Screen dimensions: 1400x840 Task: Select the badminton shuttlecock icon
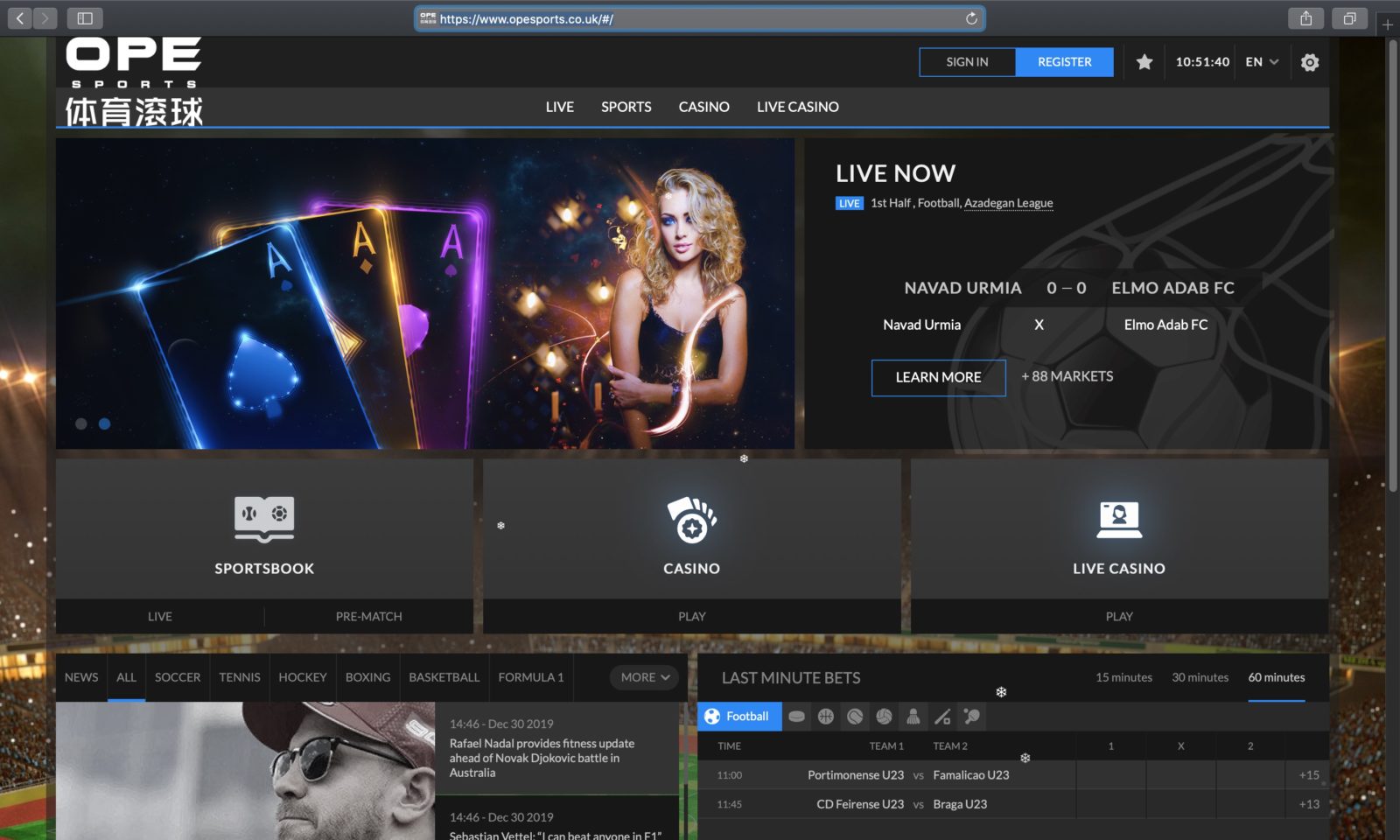click(913, 717)
